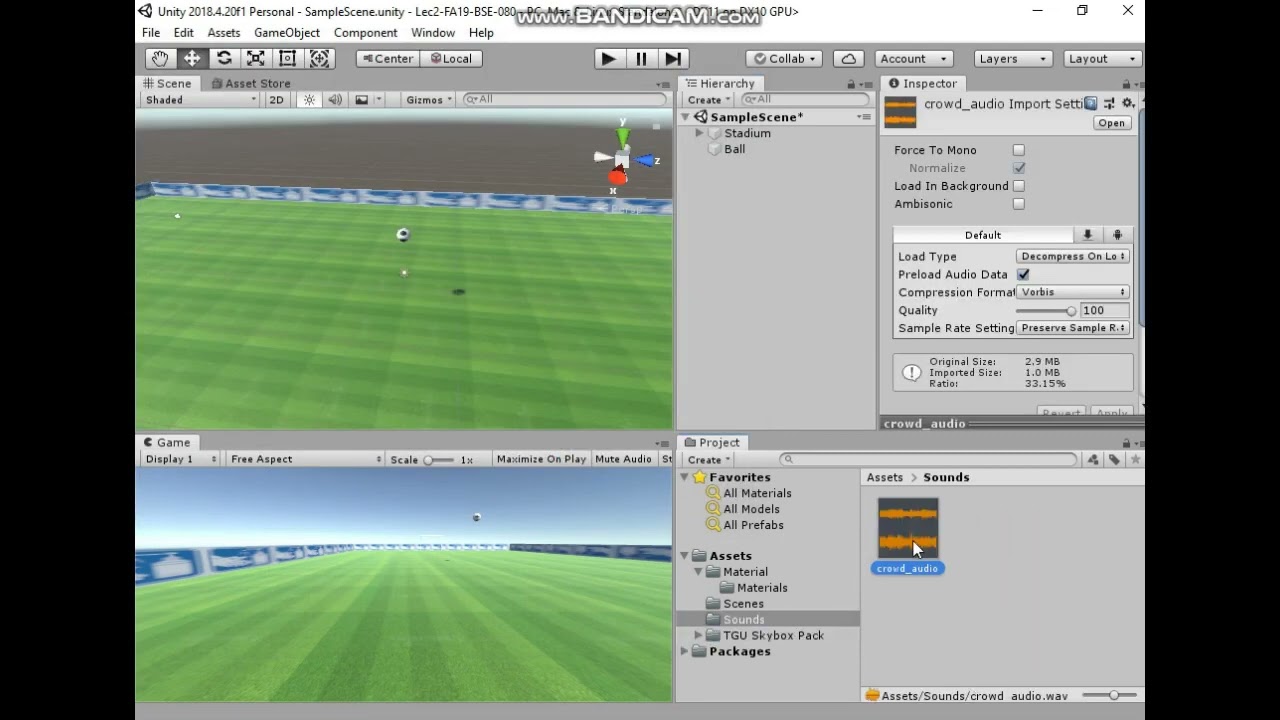Image resolution: width=1280 pixels, height=720 pixels.
Task: Open the GameObject menu
Action: pyautogui.click(x=287, y=32)
